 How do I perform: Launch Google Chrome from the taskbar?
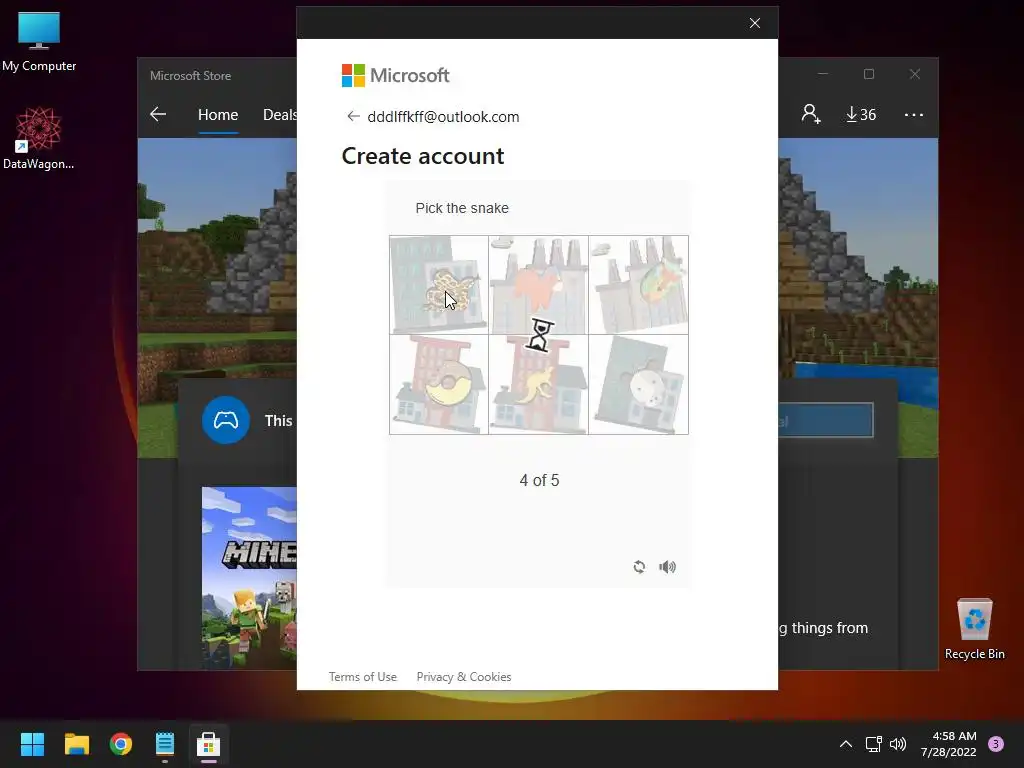[x=121, y=744]
